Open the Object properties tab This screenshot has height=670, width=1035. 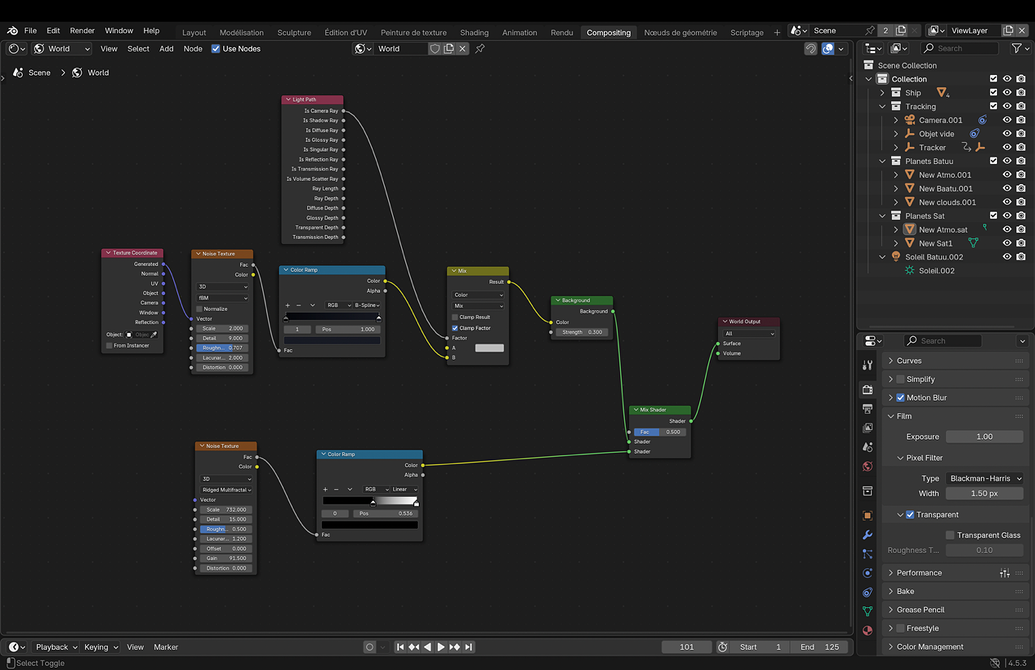tap(867, 516)
